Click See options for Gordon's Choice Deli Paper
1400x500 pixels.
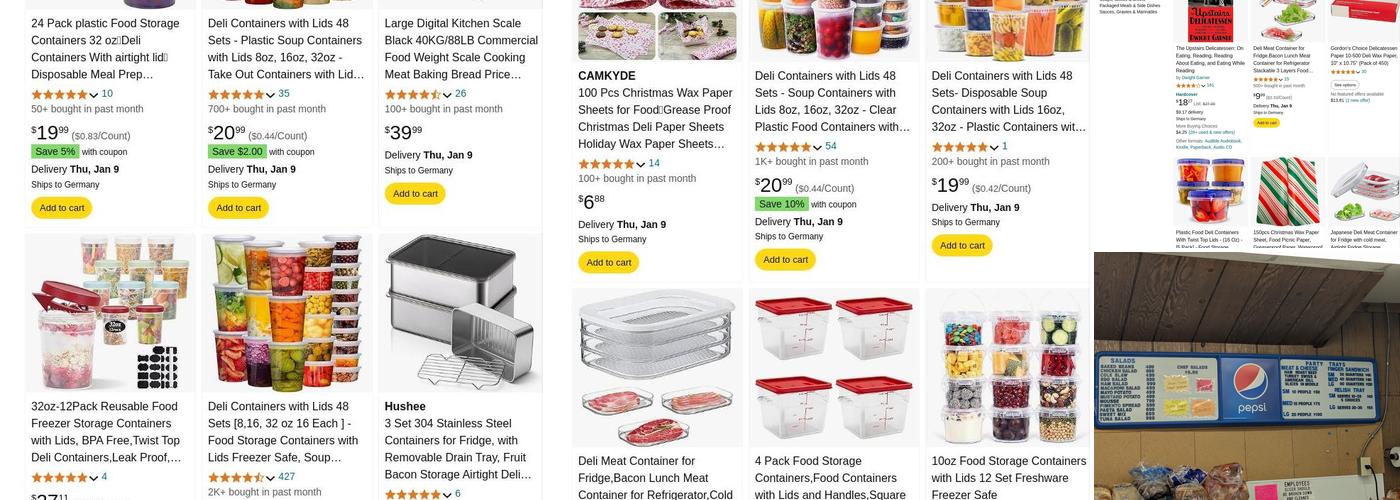click(x=1344, y=84)
